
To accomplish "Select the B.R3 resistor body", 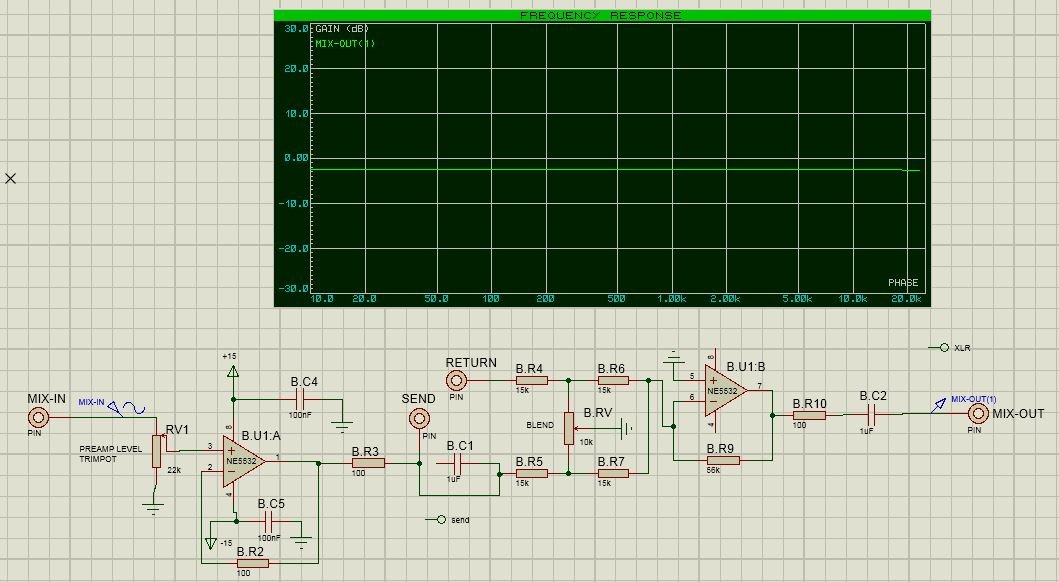I will tap(368, 463).
